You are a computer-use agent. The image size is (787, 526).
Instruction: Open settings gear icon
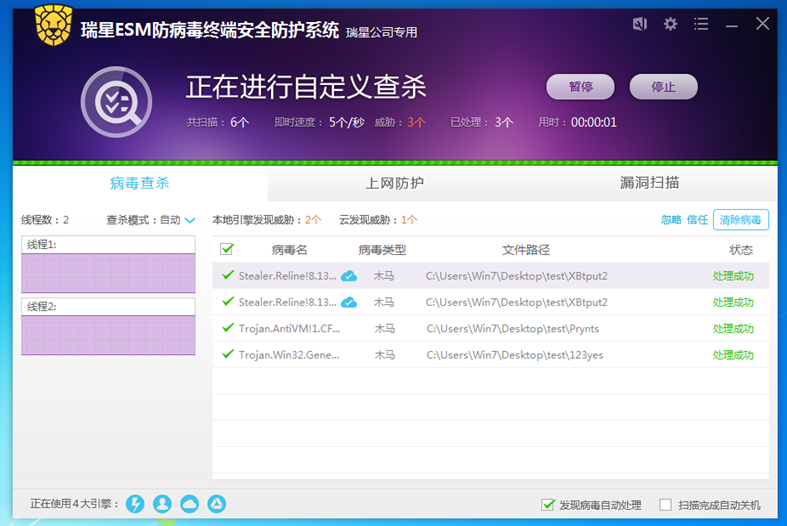[x=670, y=24]
